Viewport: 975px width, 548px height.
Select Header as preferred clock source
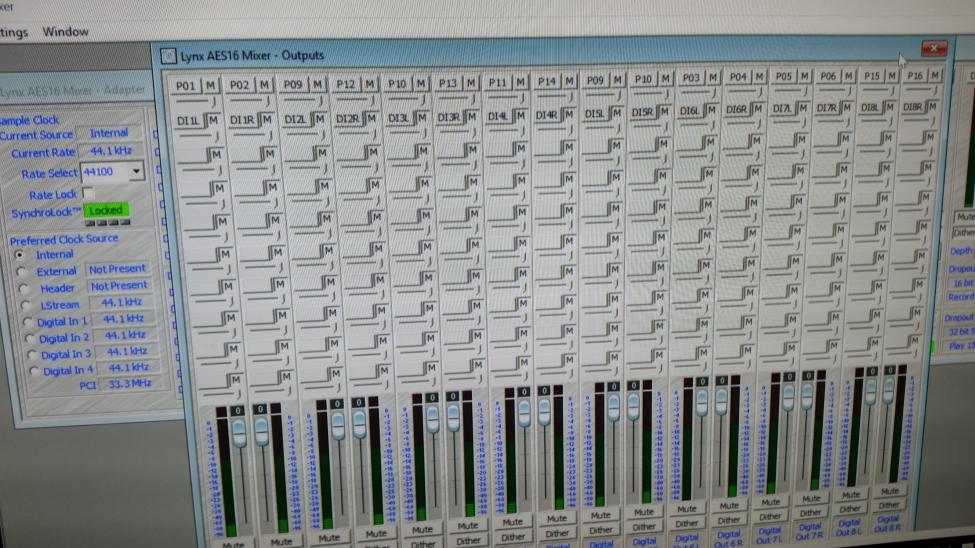point(24,289)
